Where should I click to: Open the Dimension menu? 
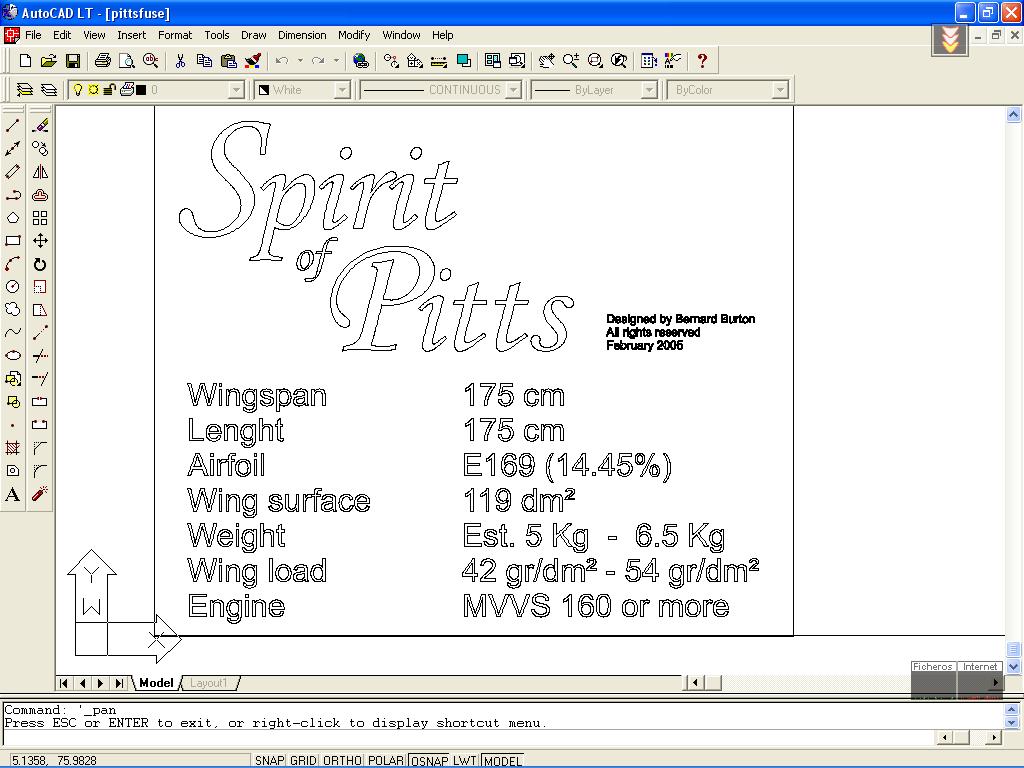302,35
